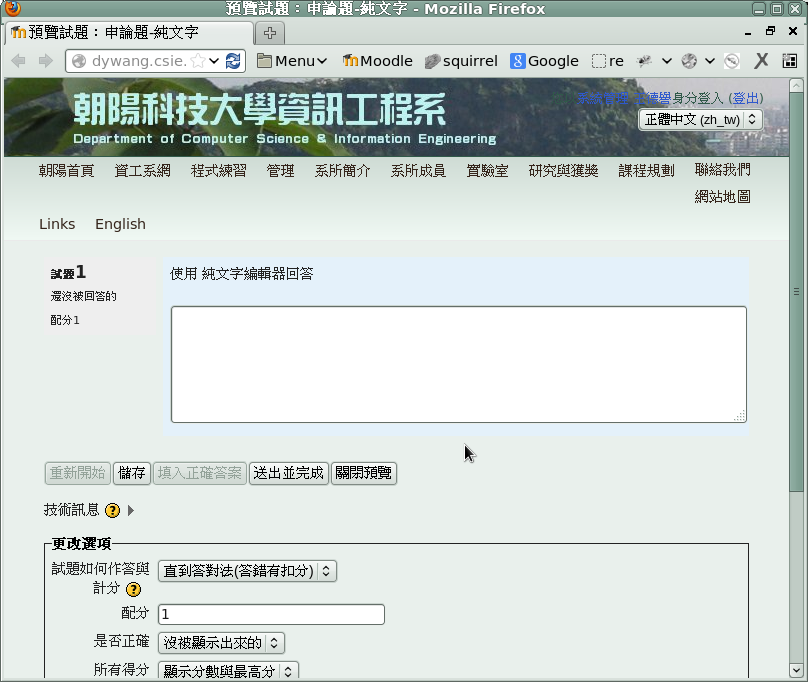Viewport: 808px width, 682px height.
Task: Click the 送出並完成 button
Action: tap(288, 473)
